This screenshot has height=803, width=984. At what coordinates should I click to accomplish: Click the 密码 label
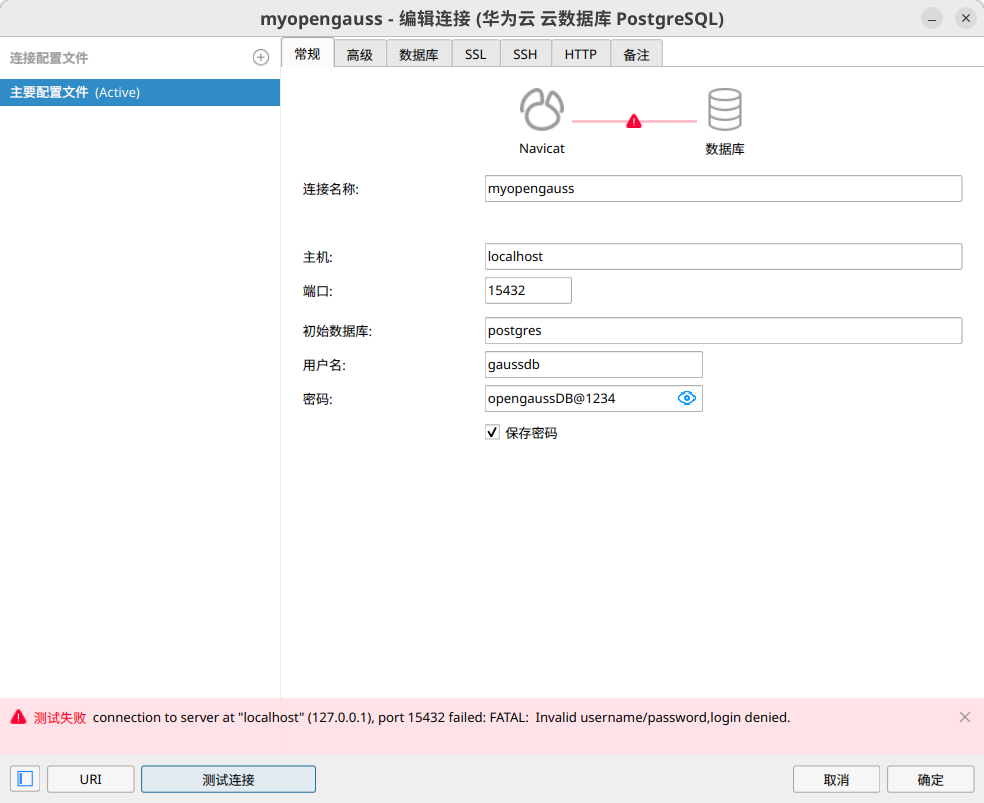[x=318, y=399]
